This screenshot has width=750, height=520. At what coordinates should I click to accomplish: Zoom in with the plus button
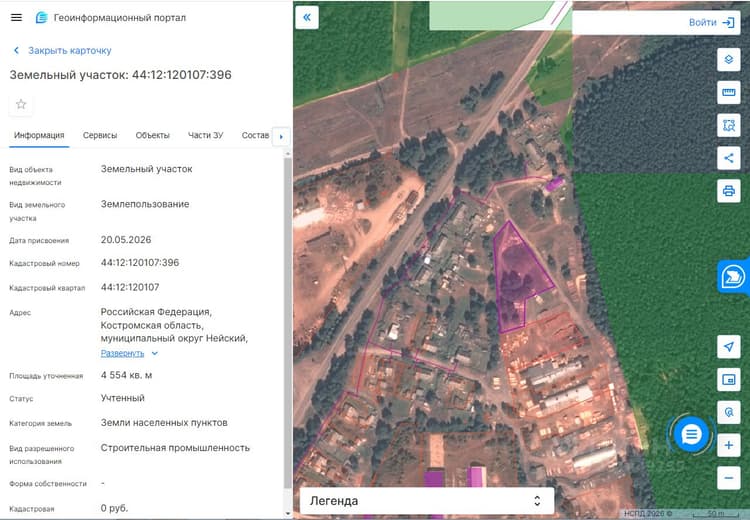point(728,445)
